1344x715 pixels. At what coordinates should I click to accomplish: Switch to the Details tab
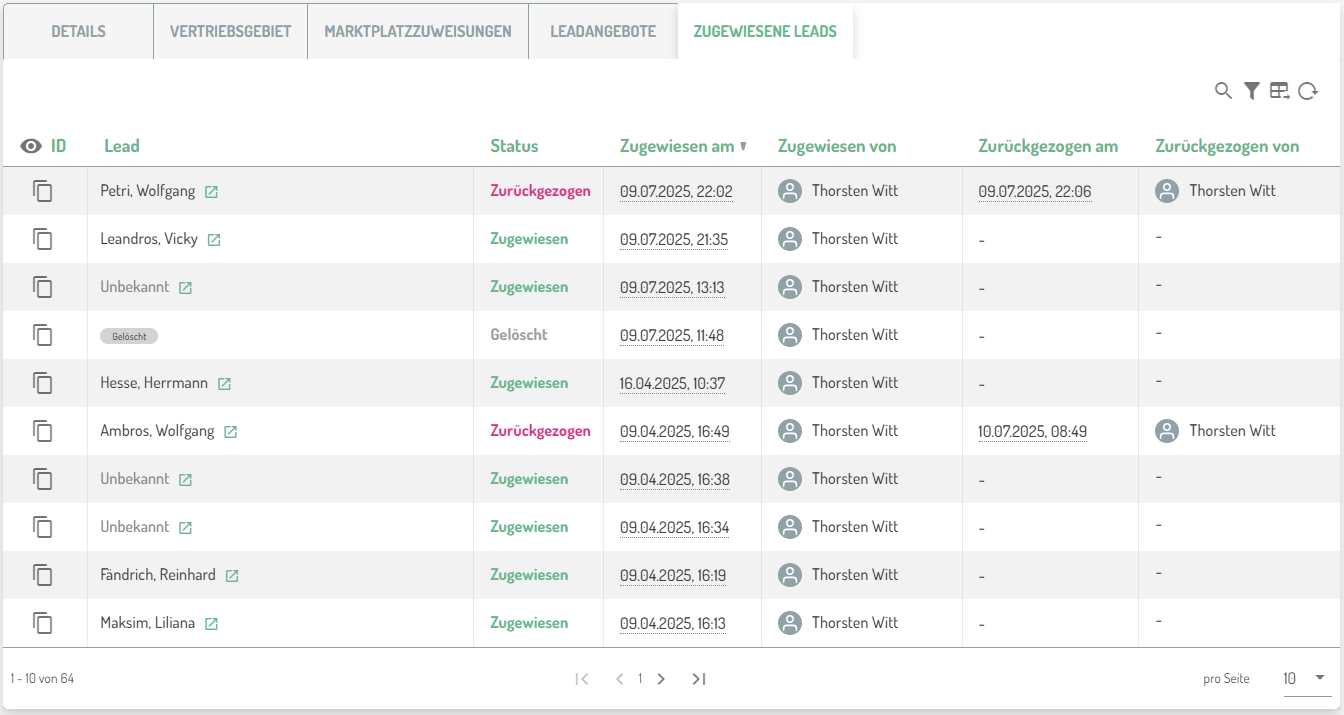pyautogui.click(x=78, y=31)
